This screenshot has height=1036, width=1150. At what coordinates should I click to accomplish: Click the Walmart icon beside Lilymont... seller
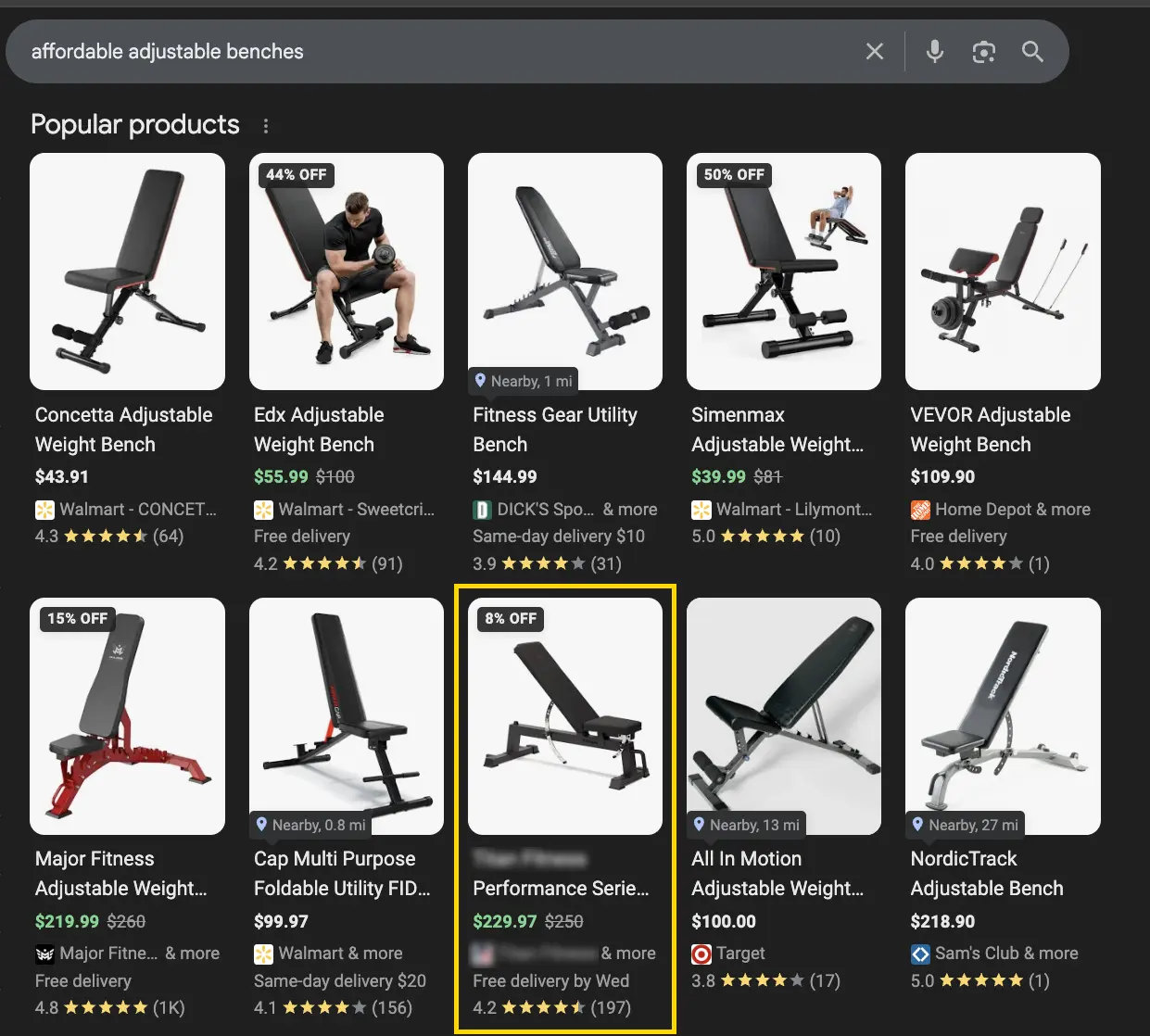coord(701,510)
